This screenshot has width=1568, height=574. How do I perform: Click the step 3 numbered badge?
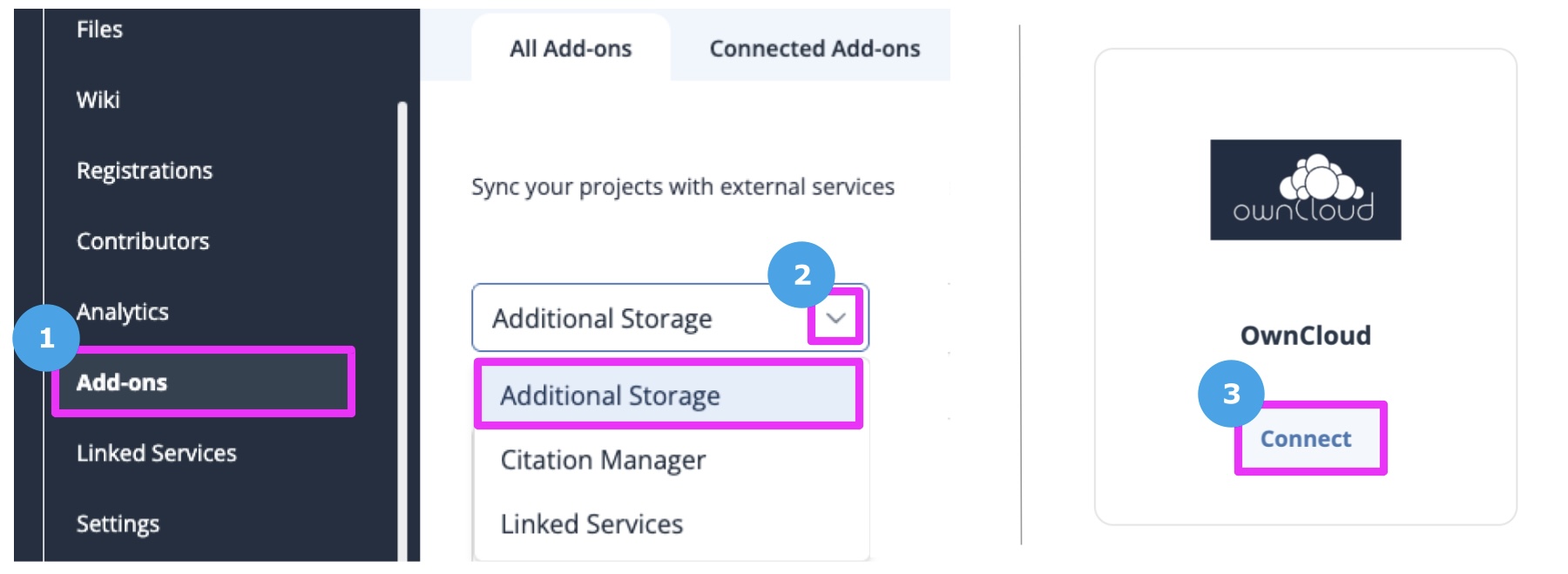(x=1231, y=394)
